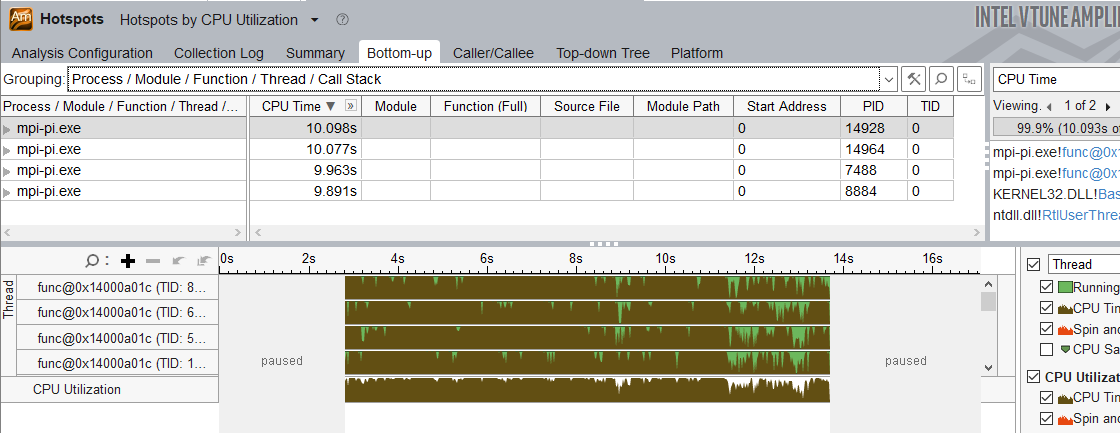Uncheck CPU Utilization Spin checkbox

pyautogui.click(x=1046, y=418)
